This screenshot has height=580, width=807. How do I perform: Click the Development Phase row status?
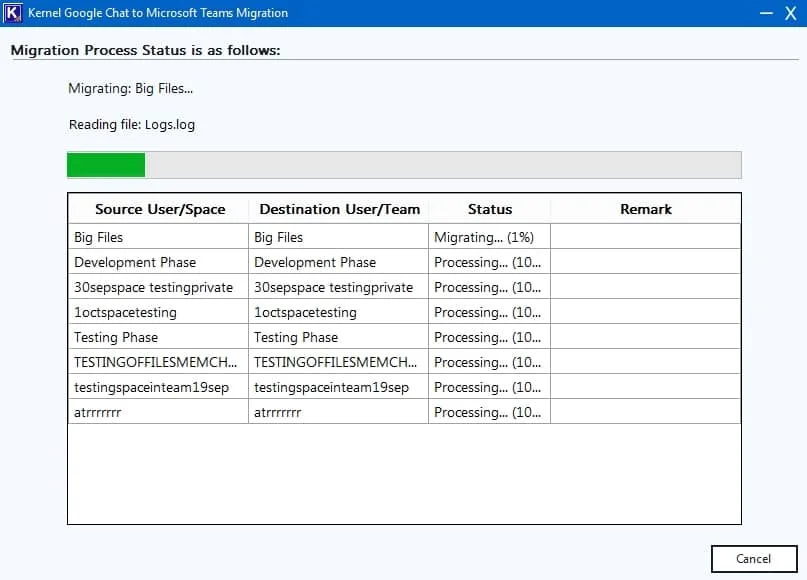(489, 262)
